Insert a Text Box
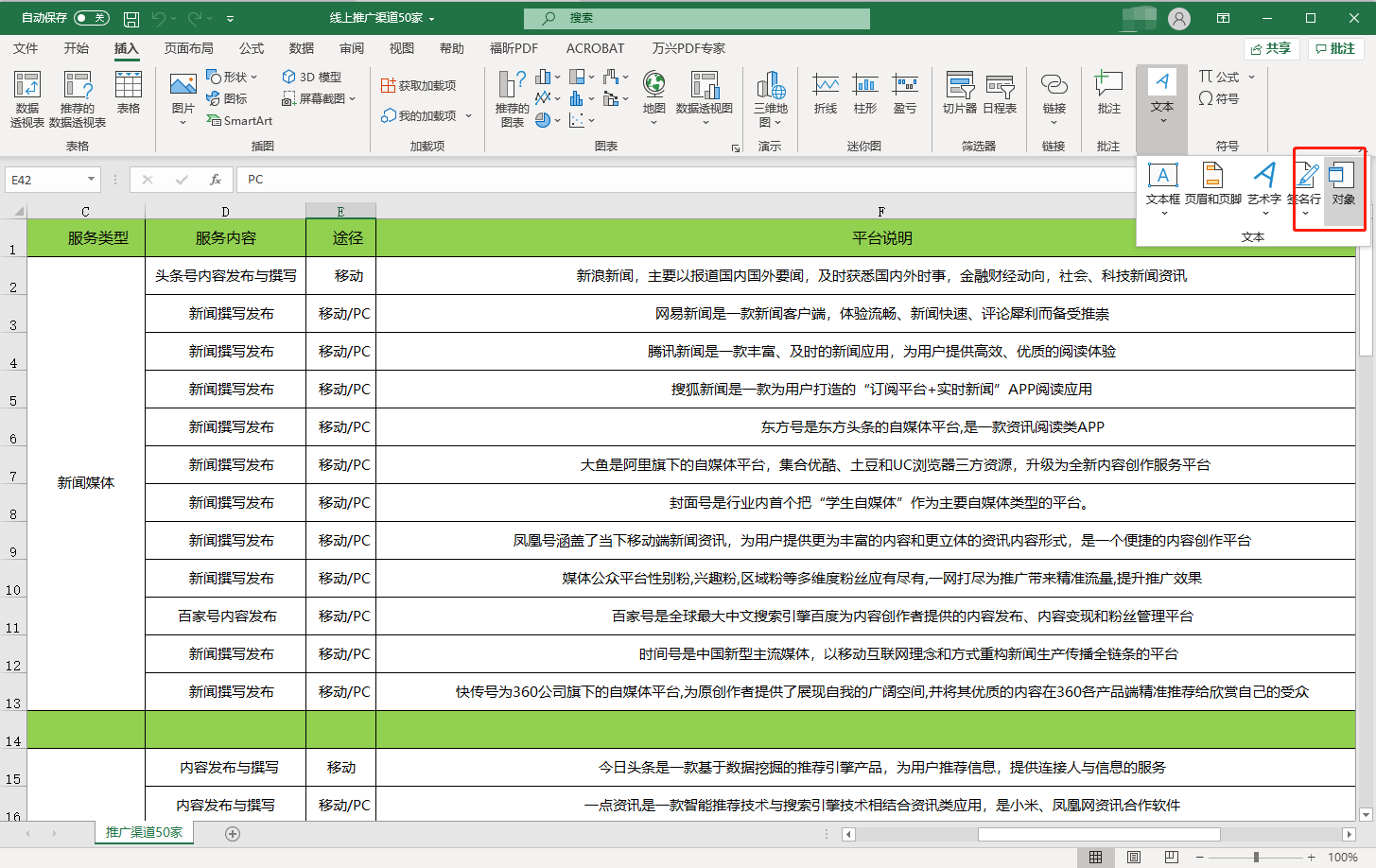This screenshot has height=868, width=1376. [x=1162, y=182]
